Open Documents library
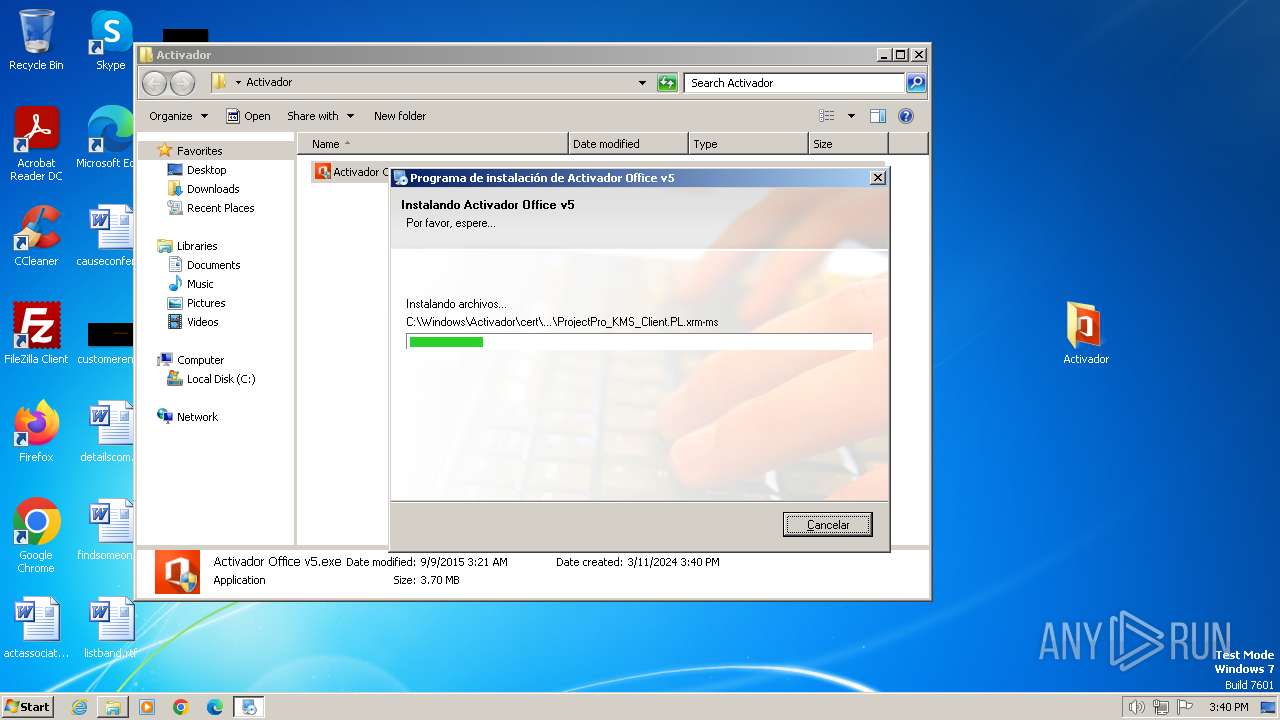 tap(213, 265)
